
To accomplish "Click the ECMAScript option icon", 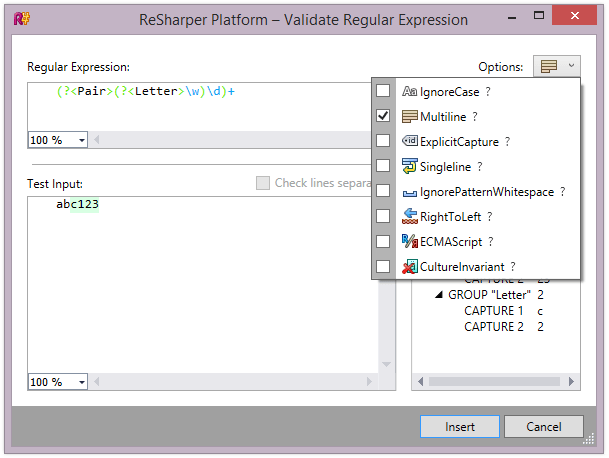I will click(409, 241).
